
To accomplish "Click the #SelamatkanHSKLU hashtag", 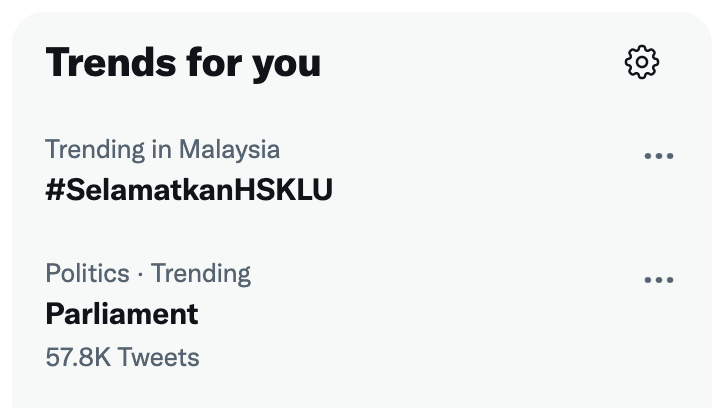I will click(x=189, y=190).
